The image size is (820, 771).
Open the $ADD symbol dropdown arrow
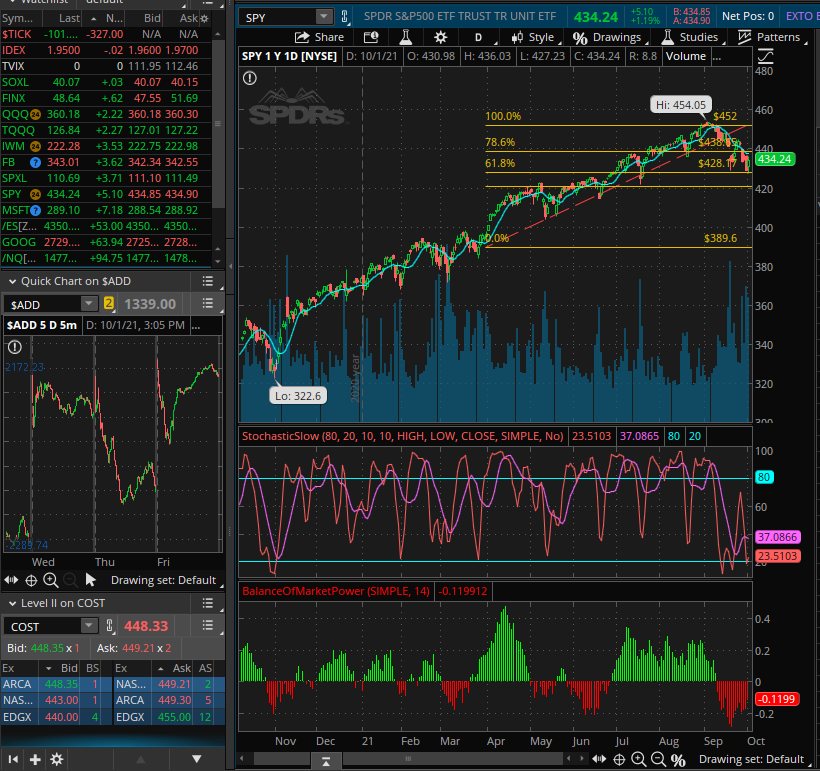89,303
